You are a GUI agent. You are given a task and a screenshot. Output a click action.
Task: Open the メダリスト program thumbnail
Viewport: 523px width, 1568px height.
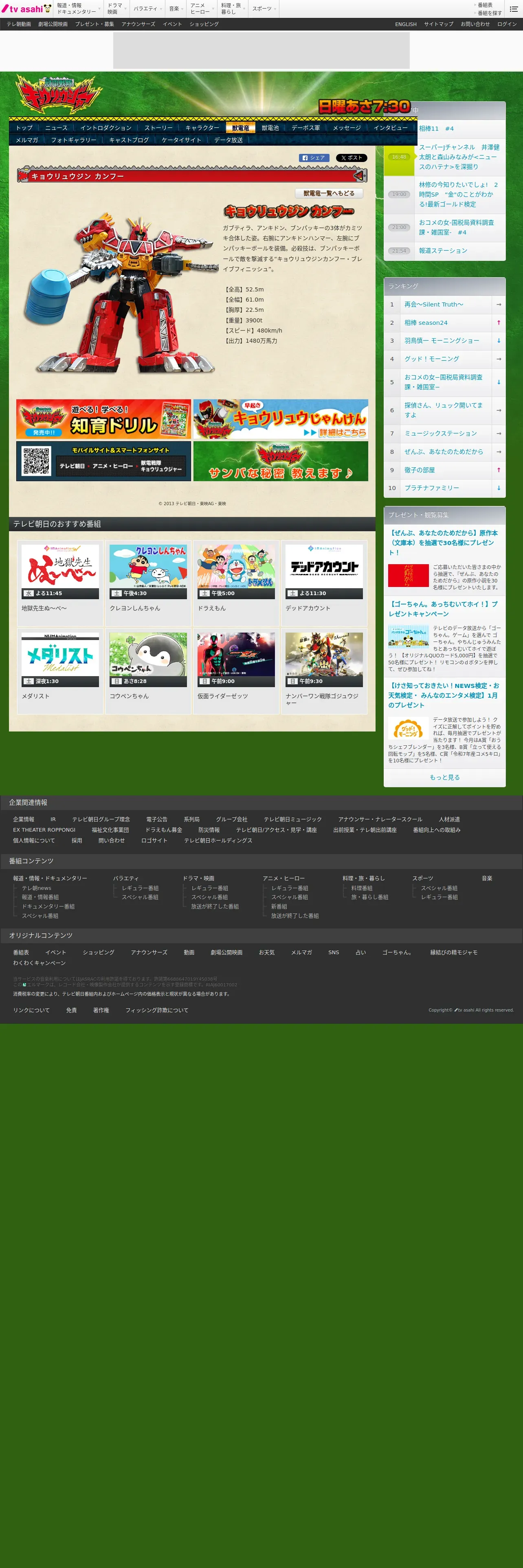(x=60, y=660)
